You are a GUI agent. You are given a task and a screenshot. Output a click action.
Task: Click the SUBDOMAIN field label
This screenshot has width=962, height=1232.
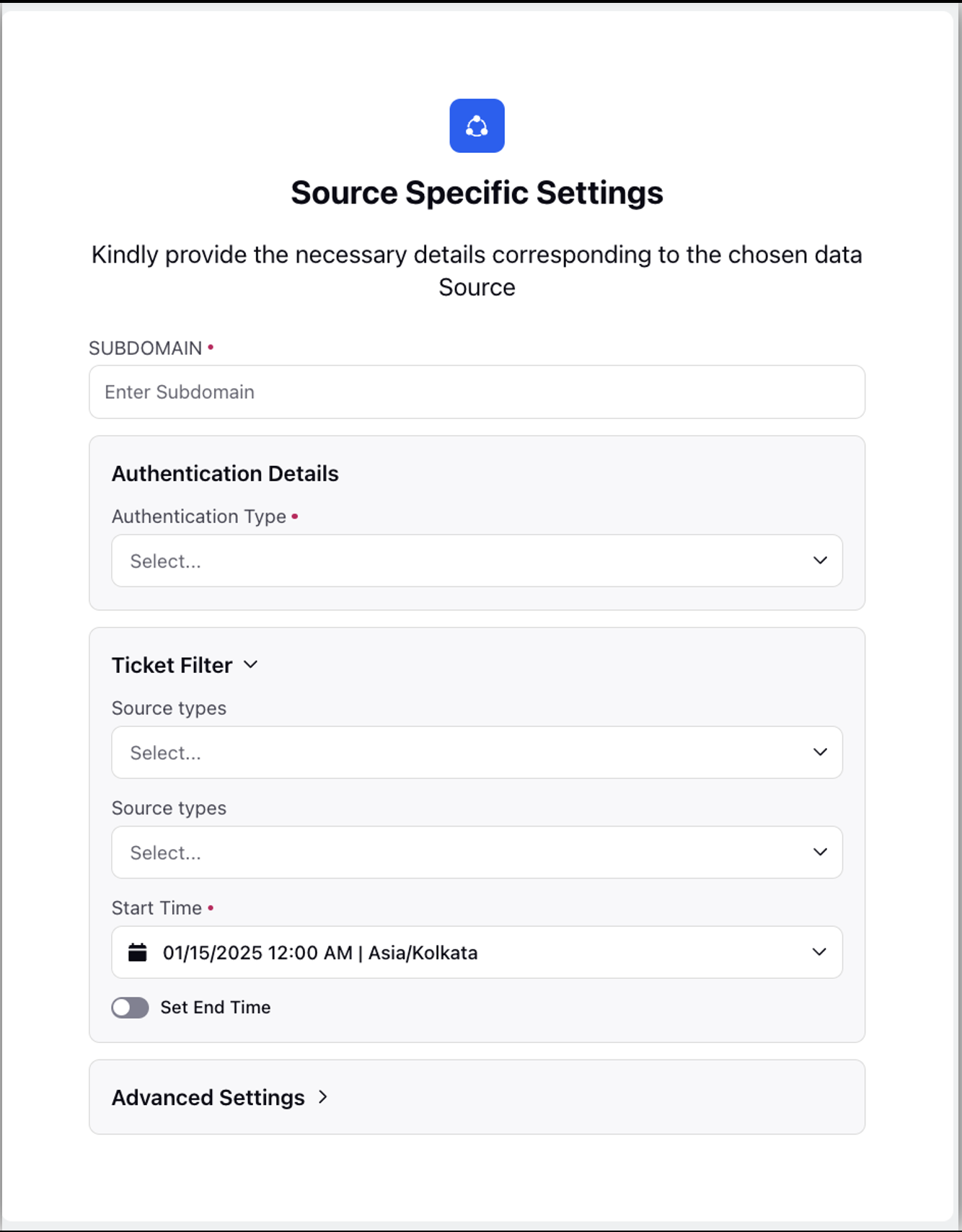145,348
